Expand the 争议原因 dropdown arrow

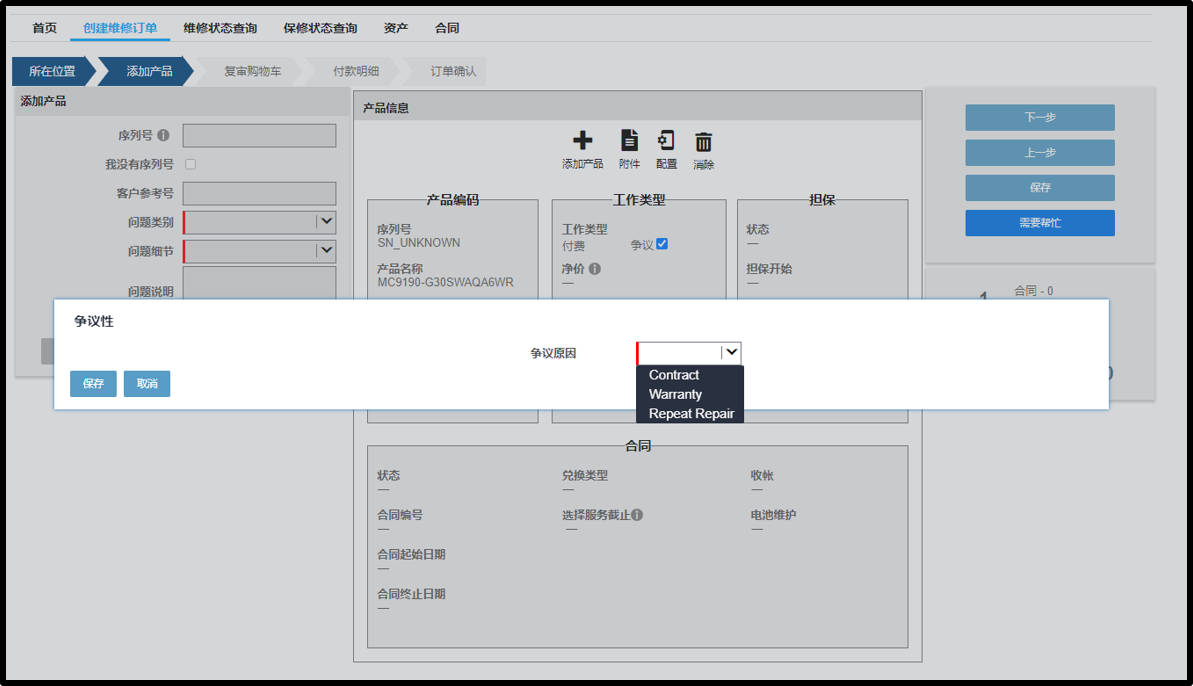731,352
